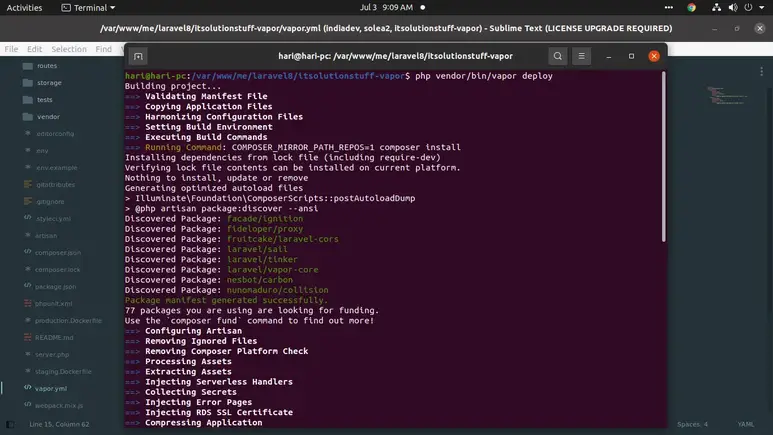This screenshot has height=435, width=773.
Task: Open staging.Dockerfile in sidebar
Action: tap(63, 371)
